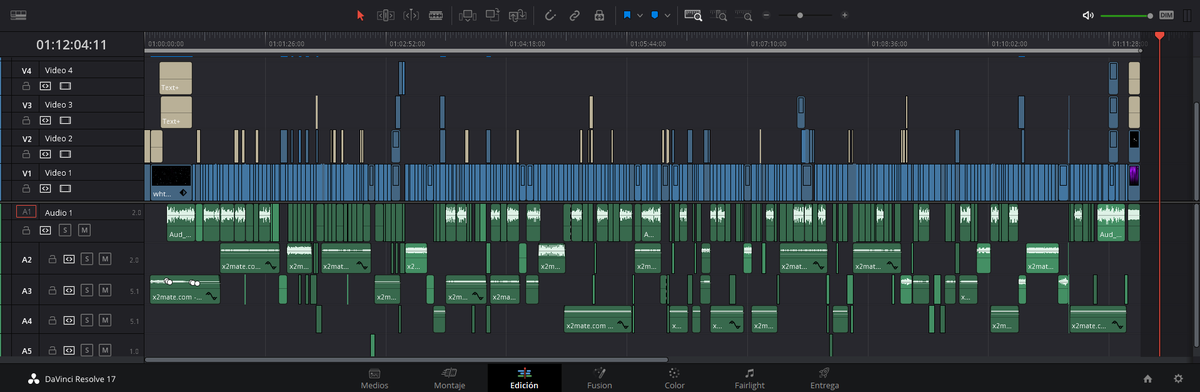The height and width of the screenshot is (392, 1200).
Task: Click the horizontal timeline scrollbar
Action: (406, 359)
